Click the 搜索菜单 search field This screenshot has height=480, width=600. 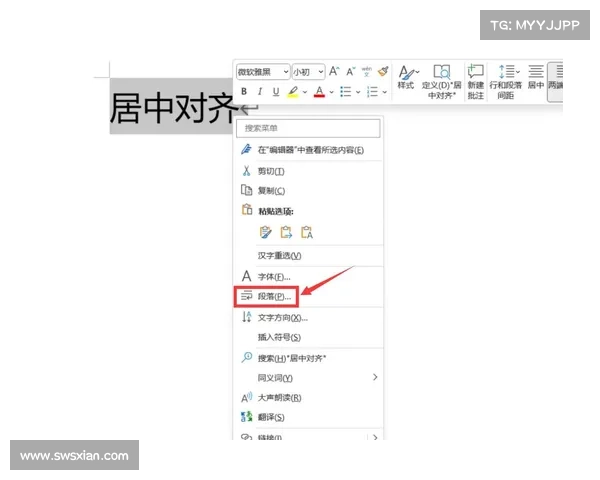point(308,128)
